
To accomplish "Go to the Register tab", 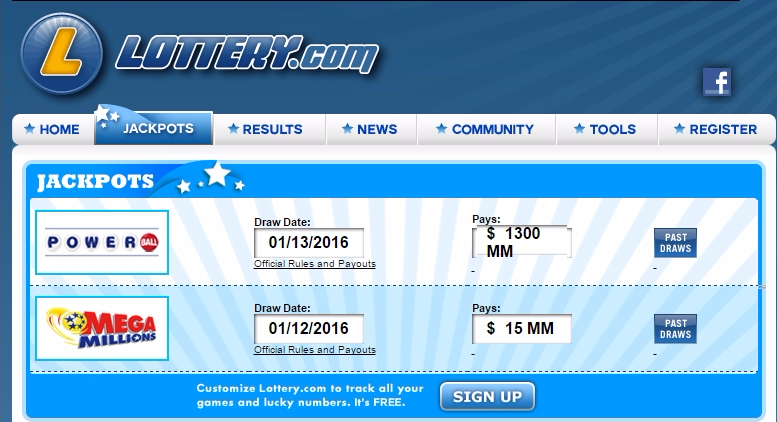I will [x=716, y=129].
